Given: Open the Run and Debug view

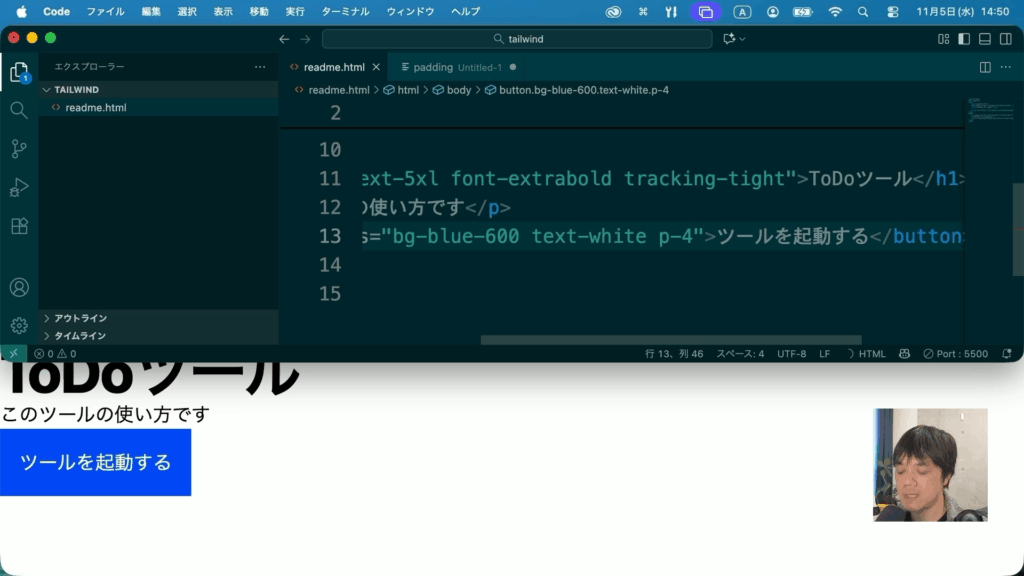Looking at the screenshot, I should 18,188.
